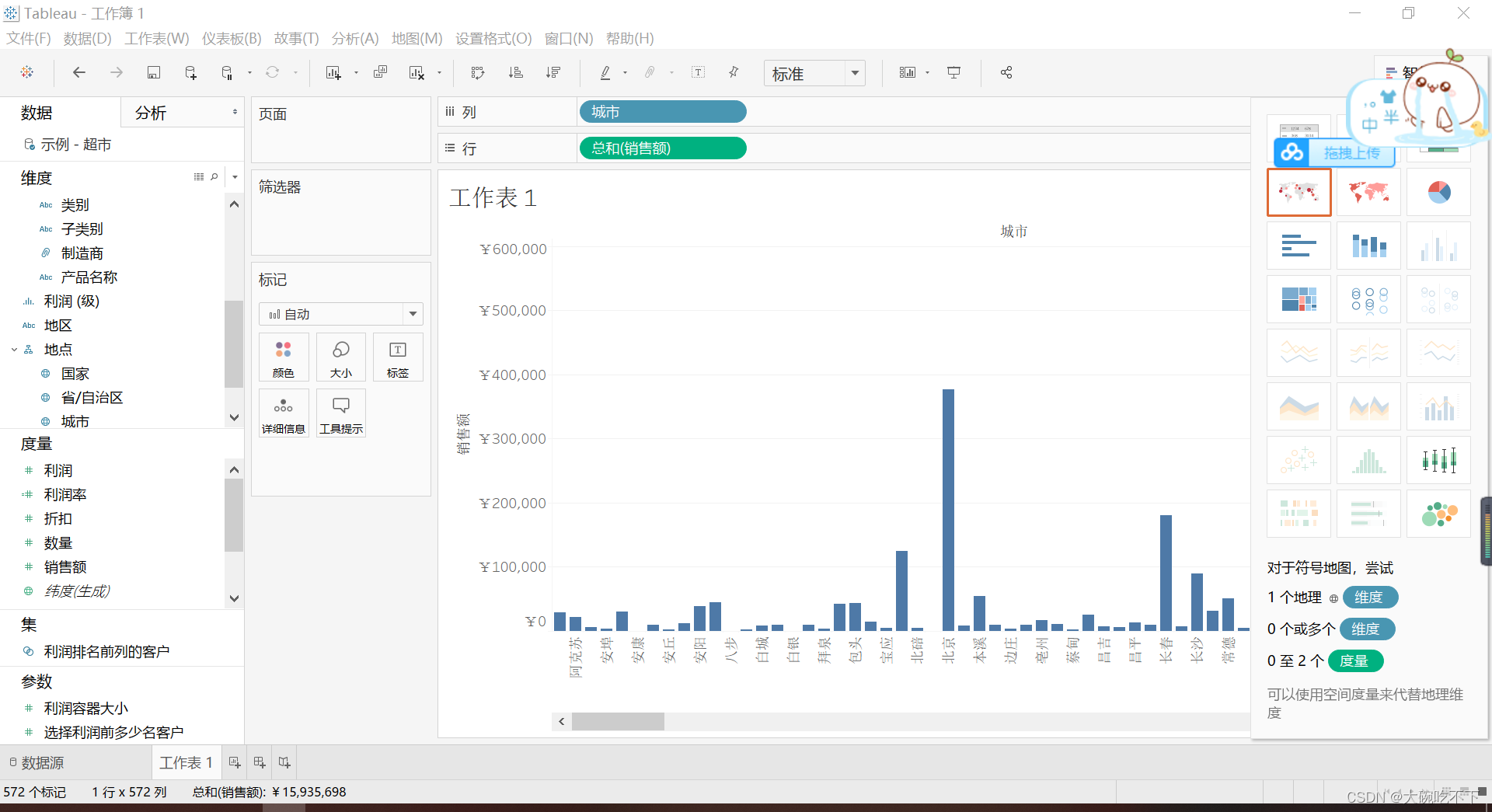Click the new worksheet toolbar icon
Image resolution: width=1492 pixels, height=812 pixels.
(333, 72)
